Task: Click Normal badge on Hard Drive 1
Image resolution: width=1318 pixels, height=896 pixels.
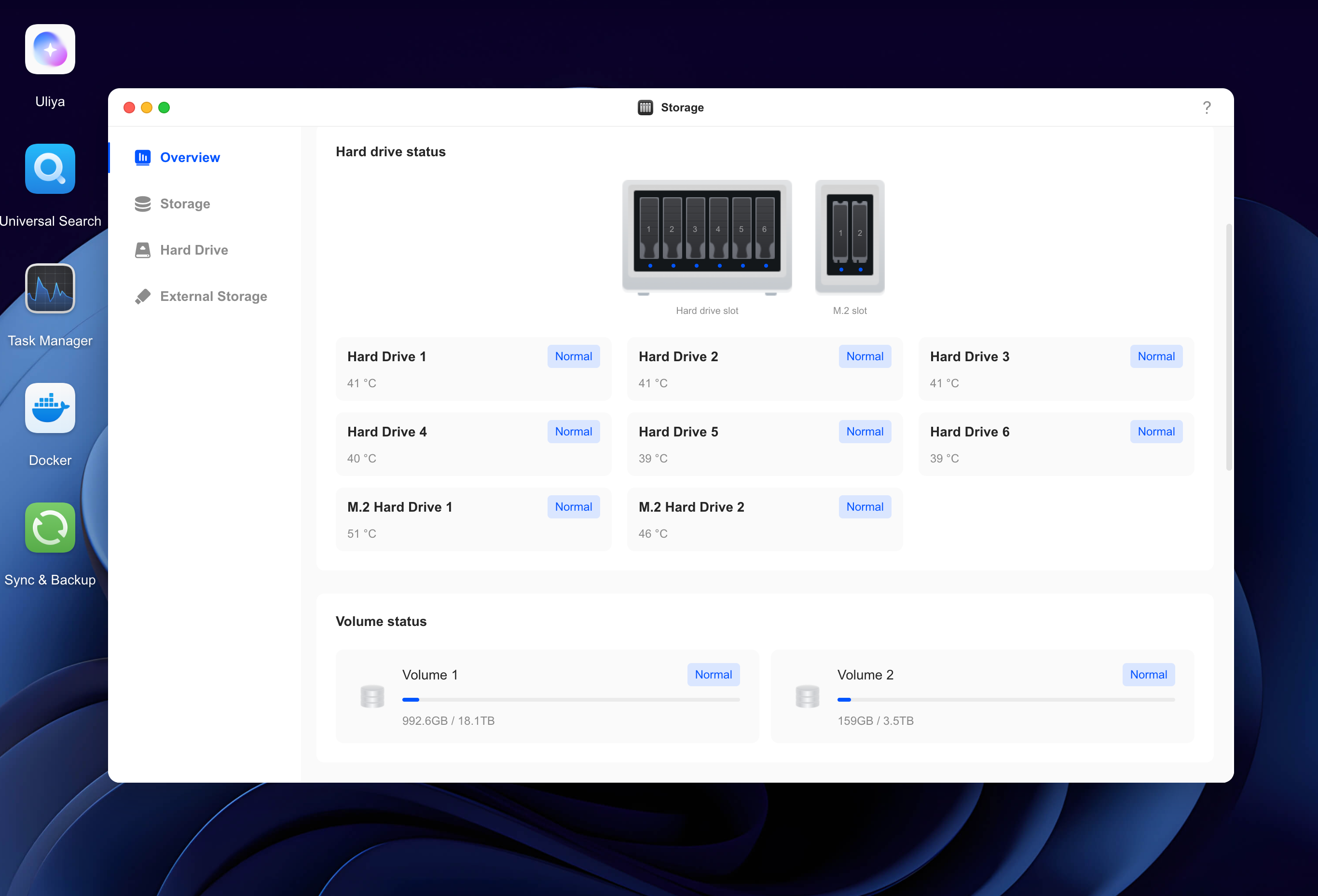Action: tap(573, 356)
